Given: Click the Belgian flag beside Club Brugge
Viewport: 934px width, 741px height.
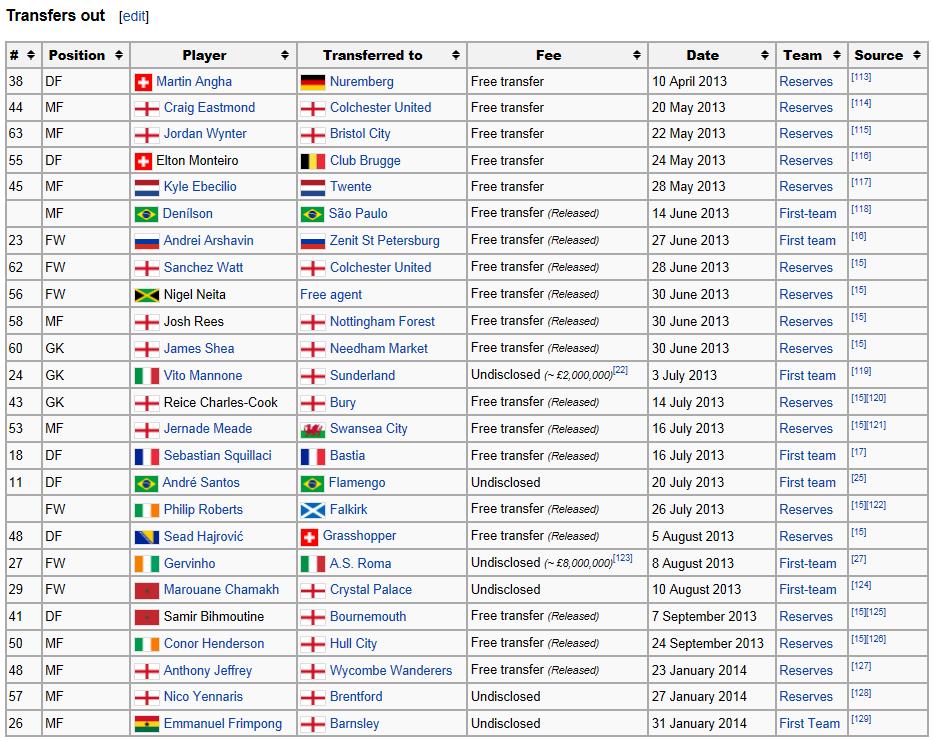Looking at the screenshot, I should tap(312, 161).
